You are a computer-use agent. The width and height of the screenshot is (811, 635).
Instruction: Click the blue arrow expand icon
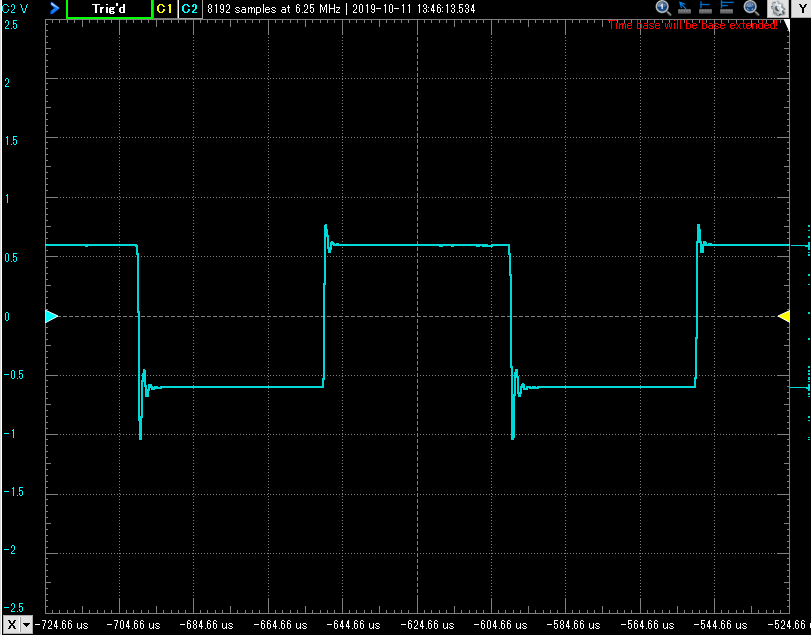(54, 8)
